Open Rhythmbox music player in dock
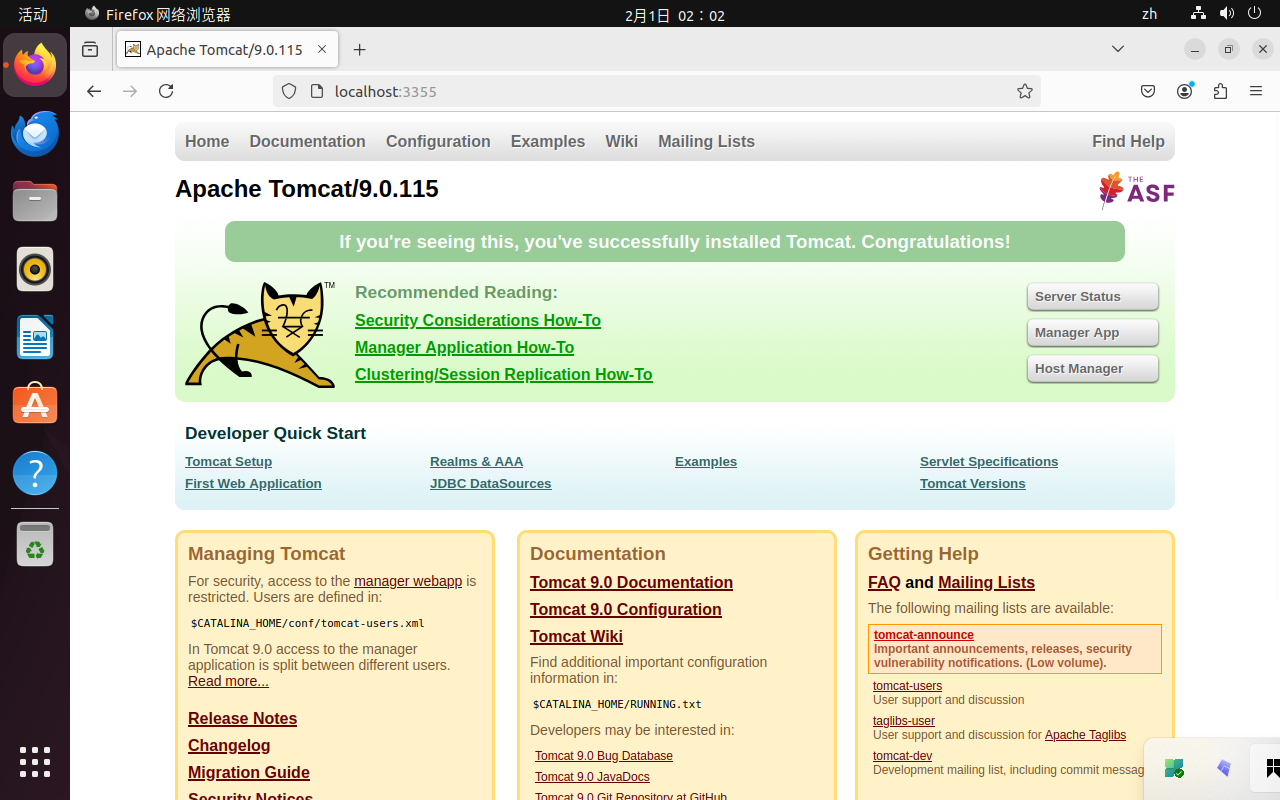The width and height of the screenshot is (1280, 800). (35, 269)
